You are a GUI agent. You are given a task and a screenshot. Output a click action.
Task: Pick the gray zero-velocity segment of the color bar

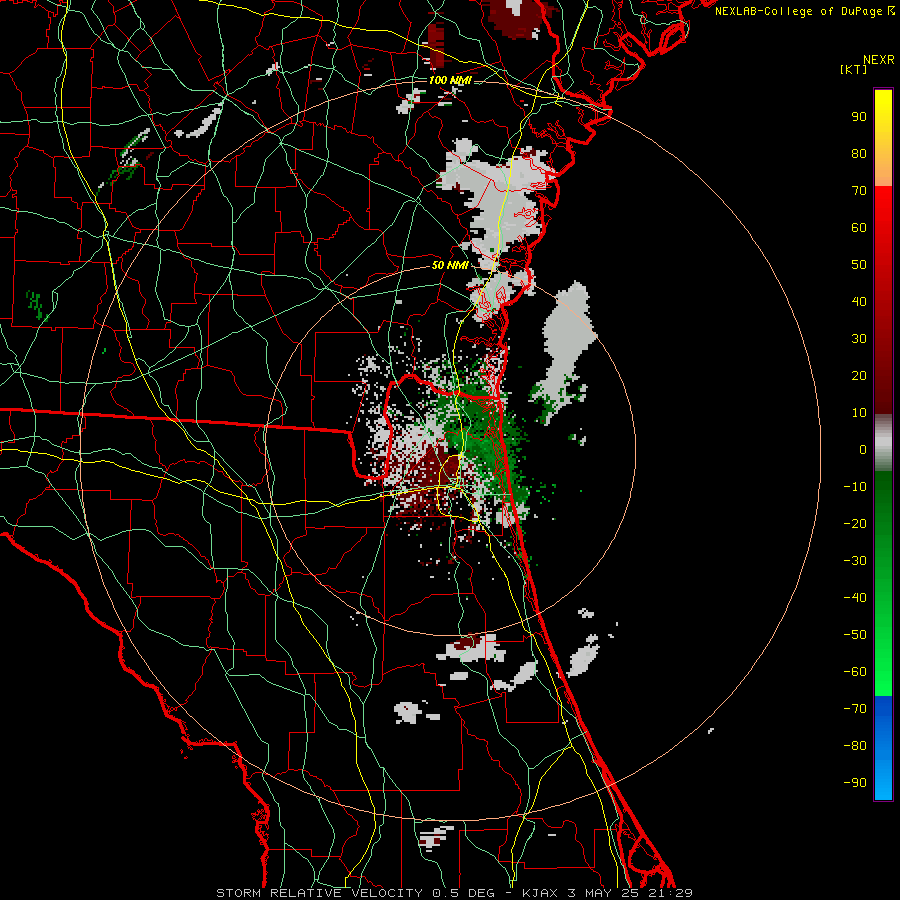(x=883, y=443)
